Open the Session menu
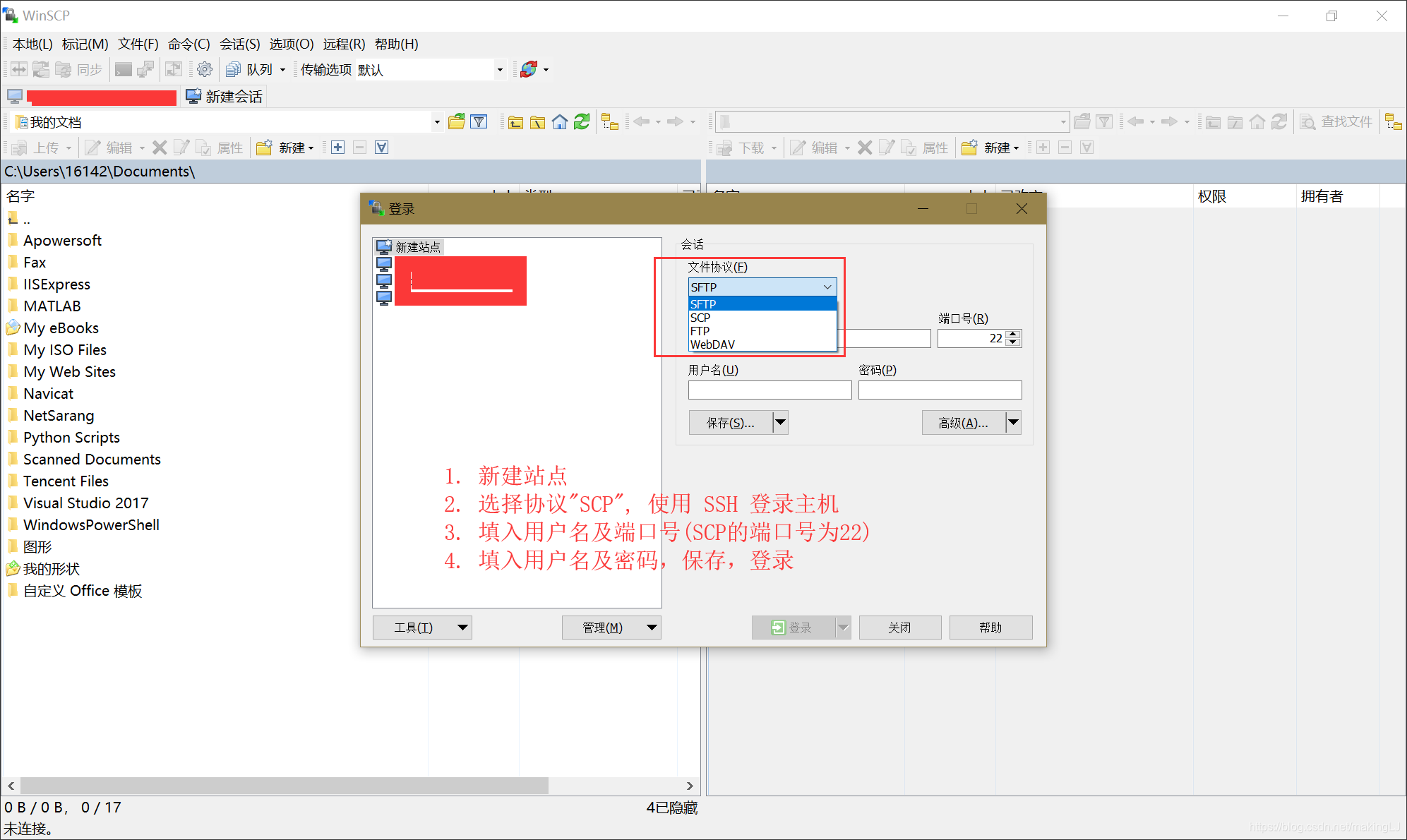Image resolution: width=1407 pixels, height=840 pixels. 239,44
